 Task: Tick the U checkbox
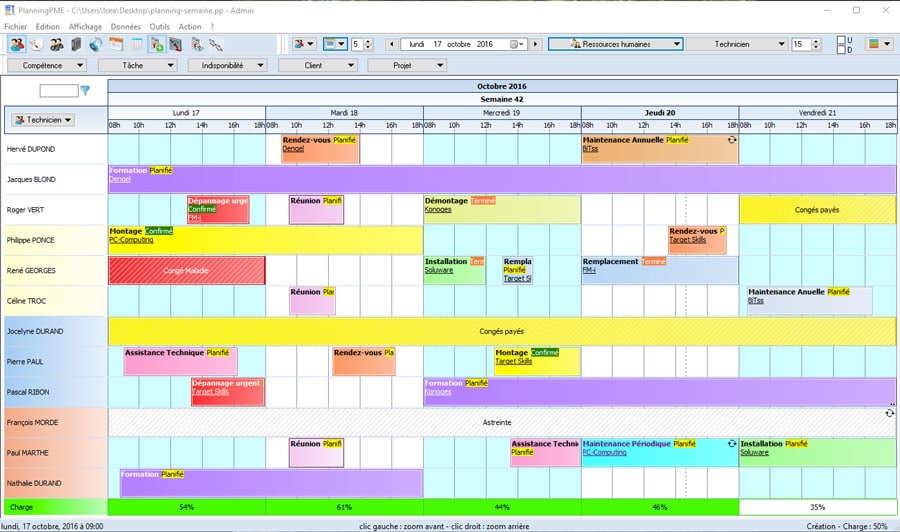click(x=841, y=40)
